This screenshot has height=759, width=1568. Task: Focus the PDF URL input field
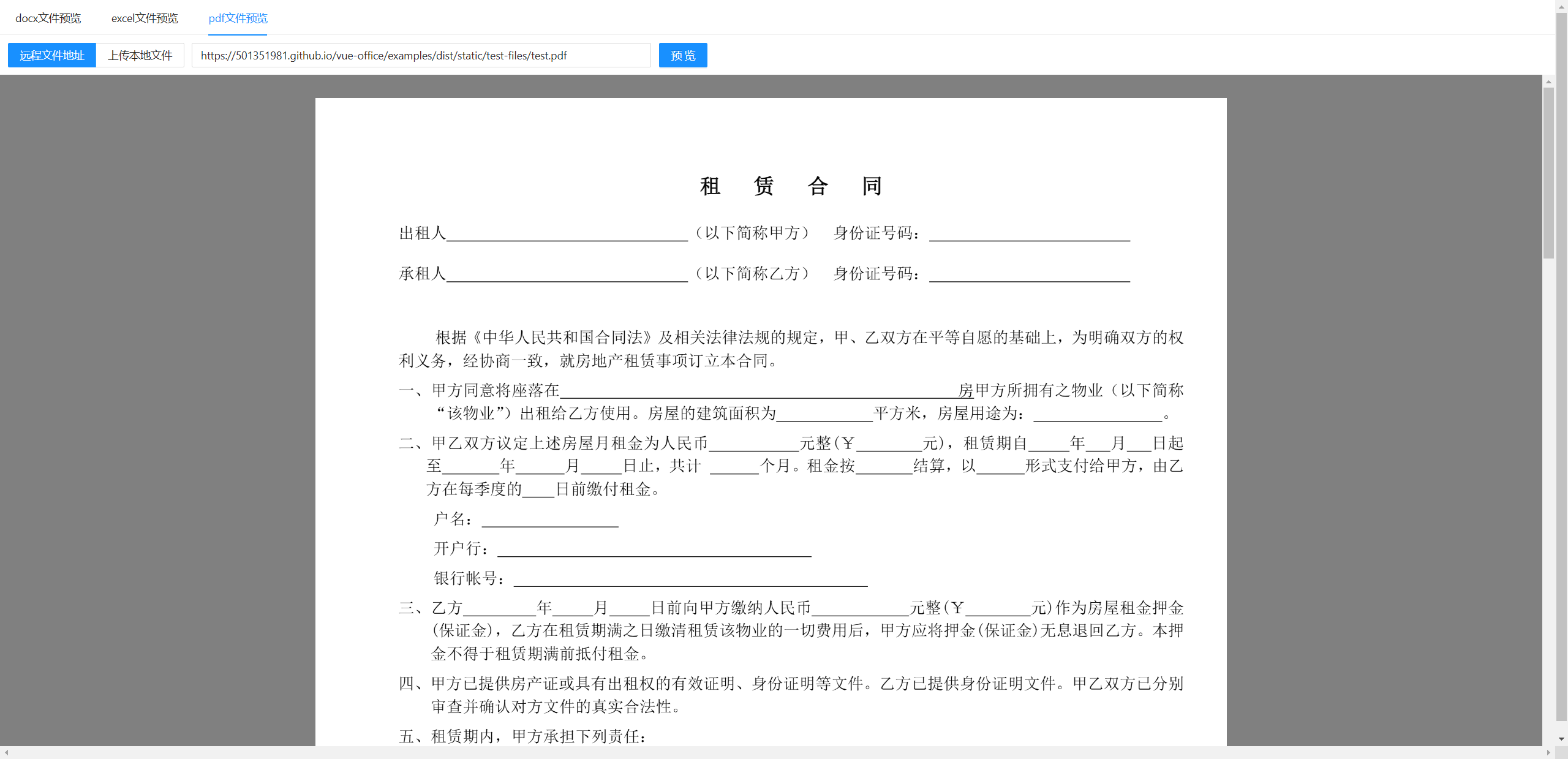[x=421, y=55]
